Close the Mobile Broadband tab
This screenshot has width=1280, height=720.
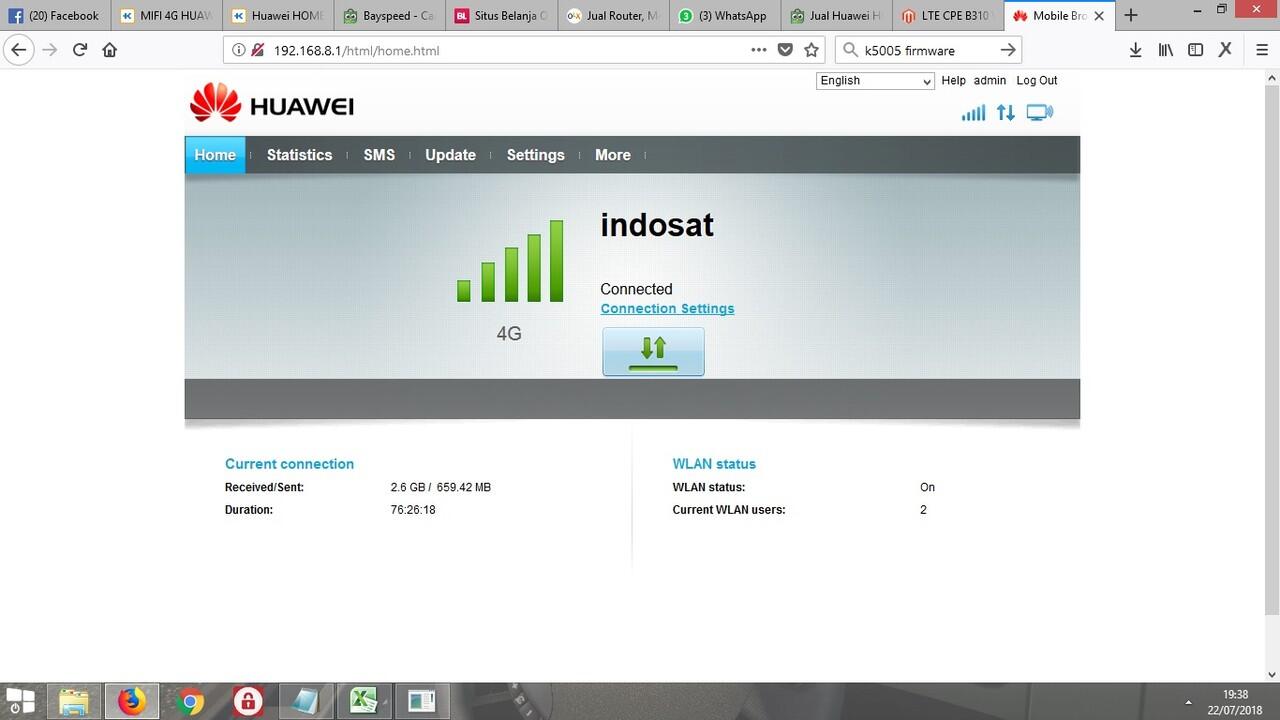coord(1099,16)
